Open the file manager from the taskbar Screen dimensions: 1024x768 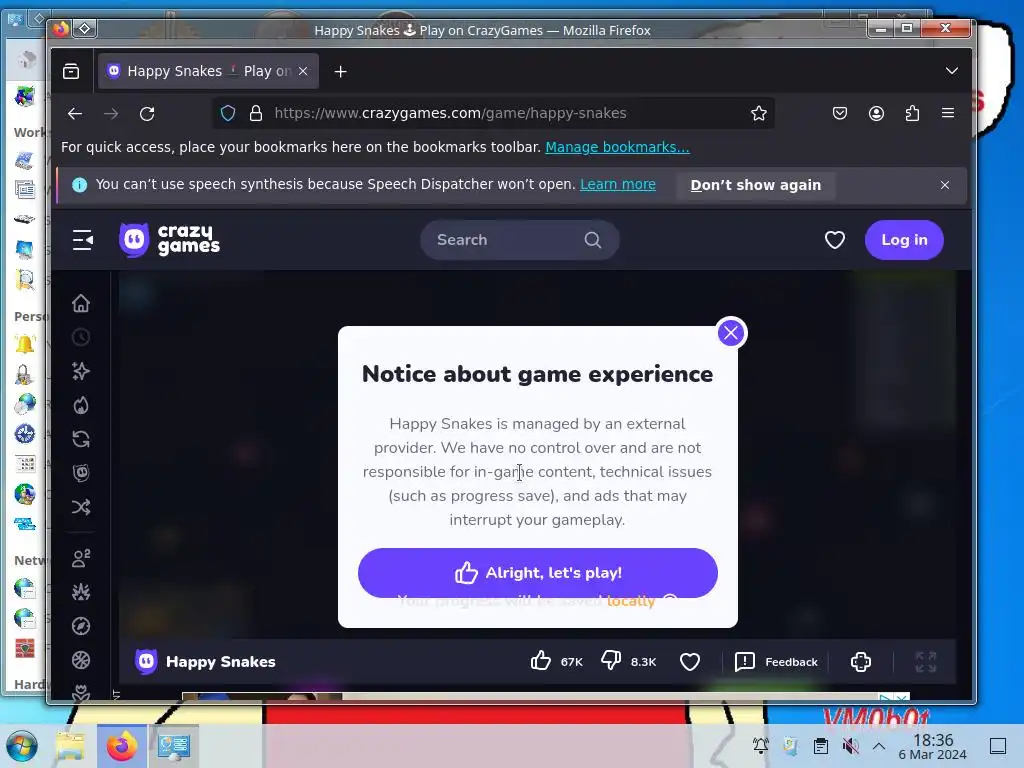70,746
